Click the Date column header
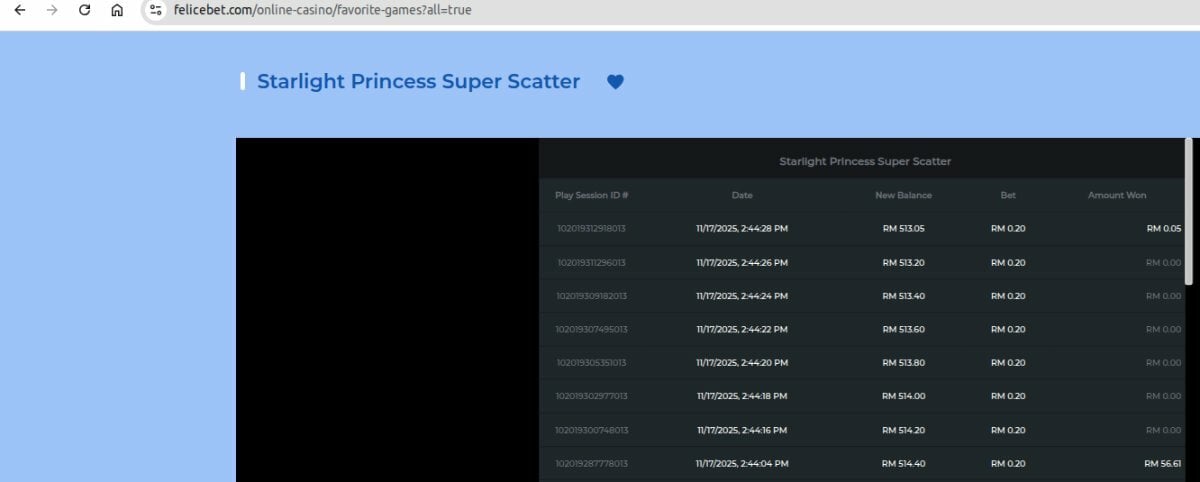The width and height of the screenshot is (1200, 482). click(x=742, y=195)
